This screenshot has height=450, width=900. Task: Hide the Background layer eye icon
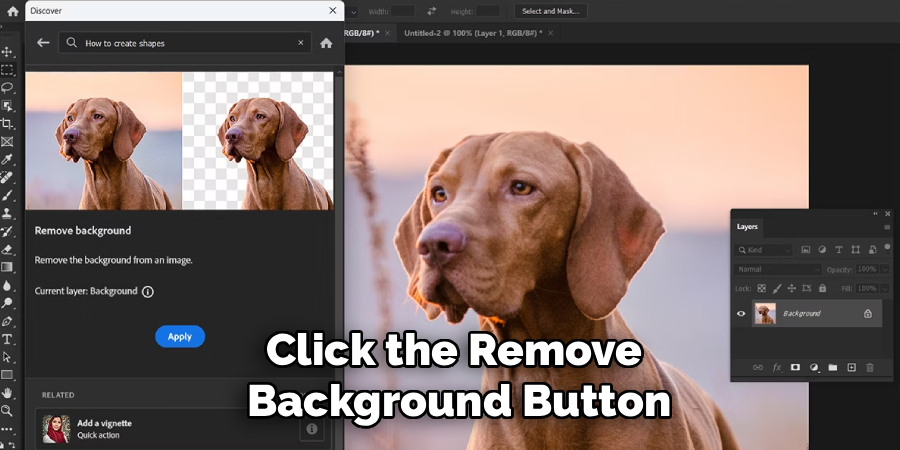[x=741, y=313]
